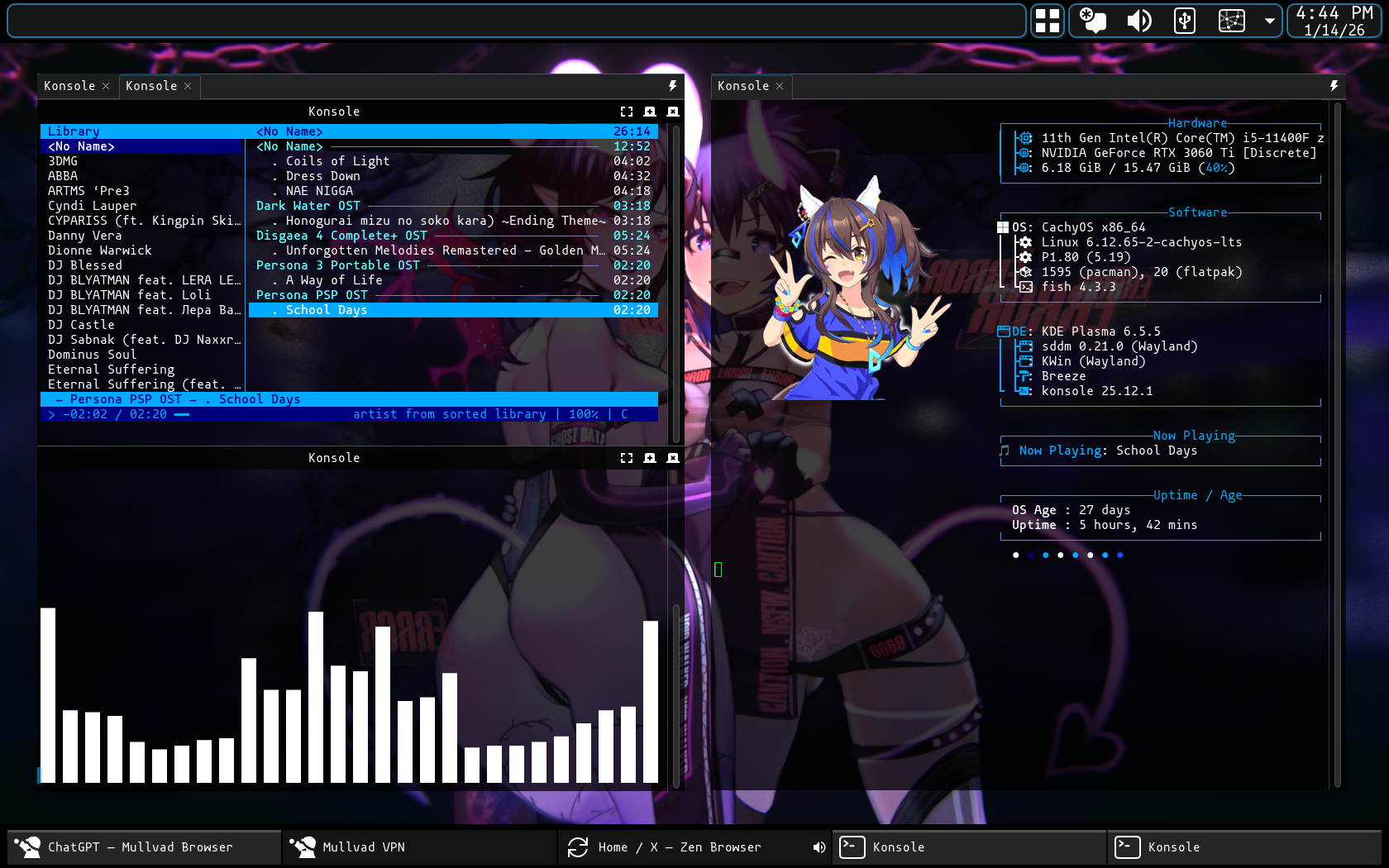Close the first Konsole tab in left window
This screenshot has height=868, width=1389.
(106, 86)
